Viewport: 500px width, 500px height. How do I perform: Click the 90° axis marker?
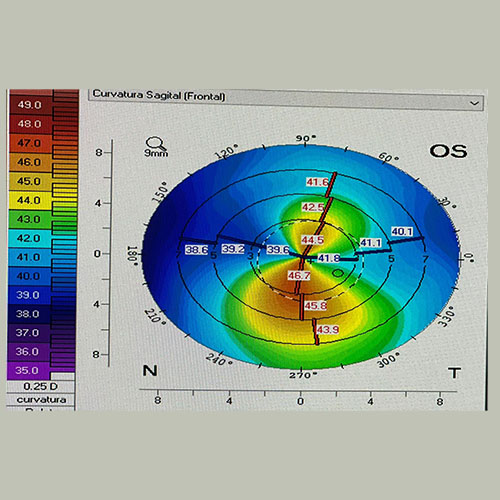point(306,138)
